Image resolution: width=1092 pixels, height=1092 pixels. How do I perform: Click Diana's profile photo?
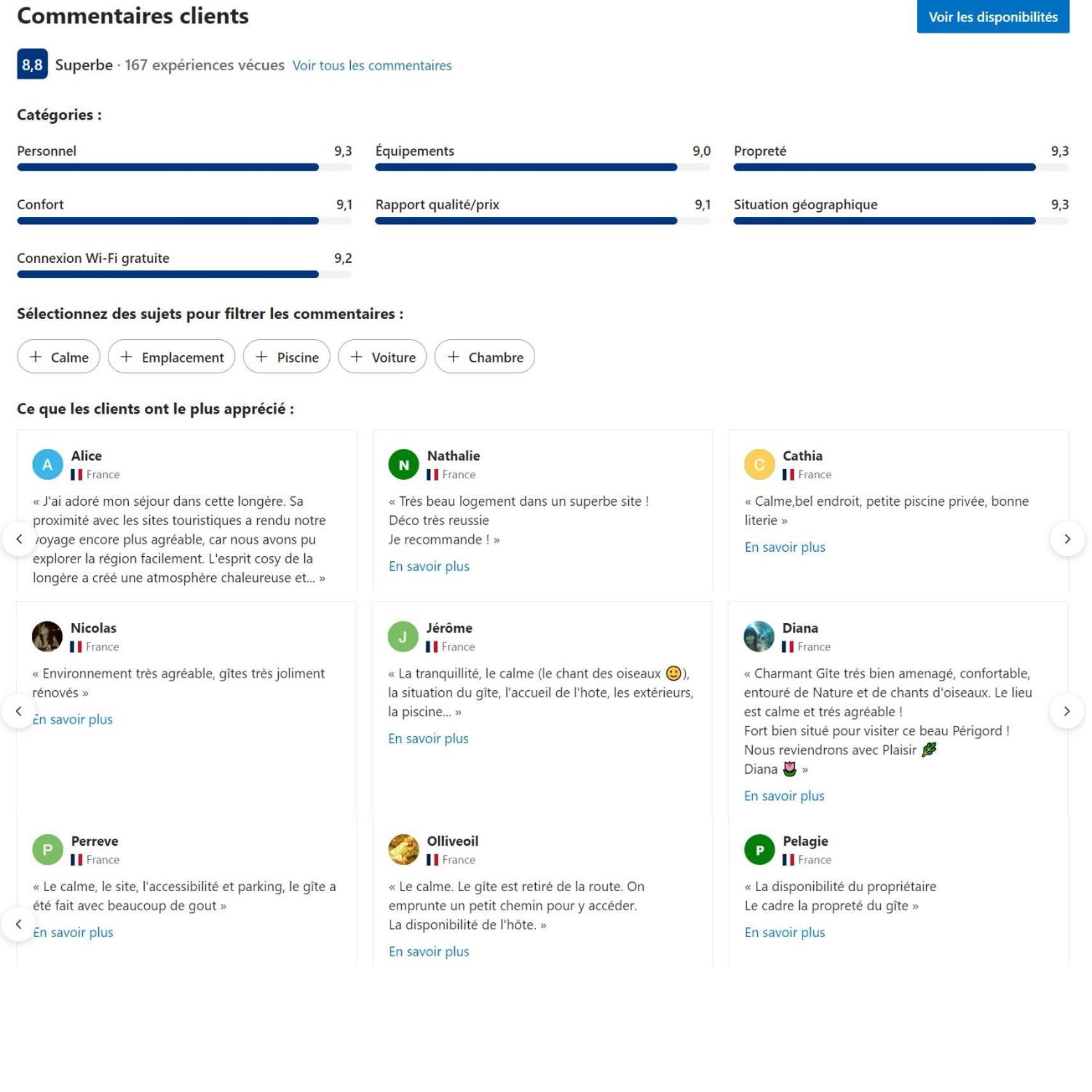point(759,637)
